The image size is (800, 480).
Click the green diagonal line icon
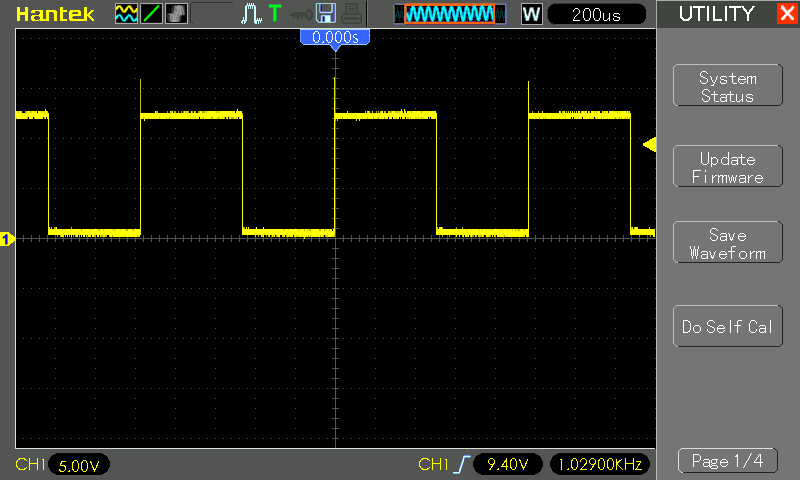[151, 14]
